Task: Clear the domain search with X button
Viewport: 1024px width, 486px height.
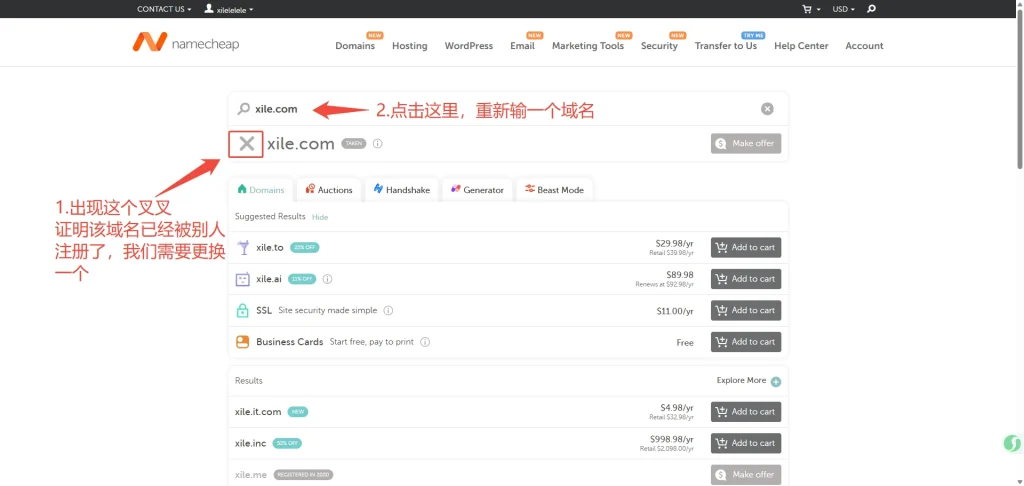Action: pos(767,109)
